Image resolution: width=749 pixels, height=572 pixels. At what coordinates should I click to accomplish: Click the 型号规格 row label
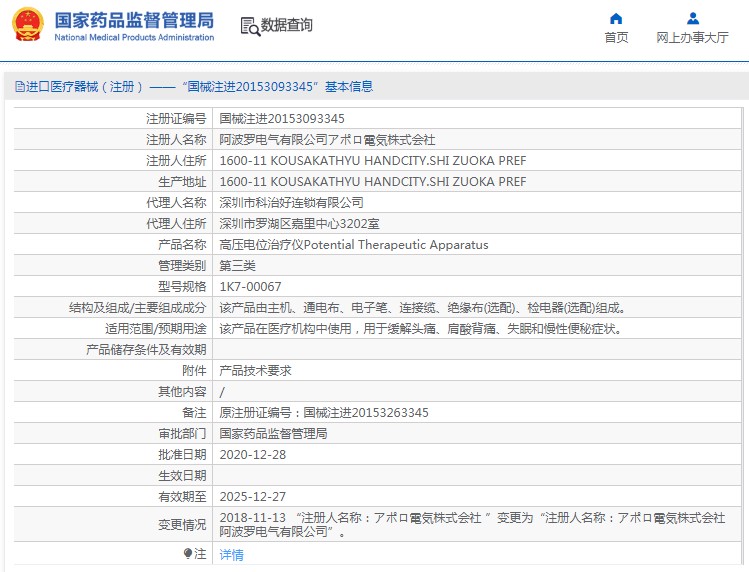[182, 287]
